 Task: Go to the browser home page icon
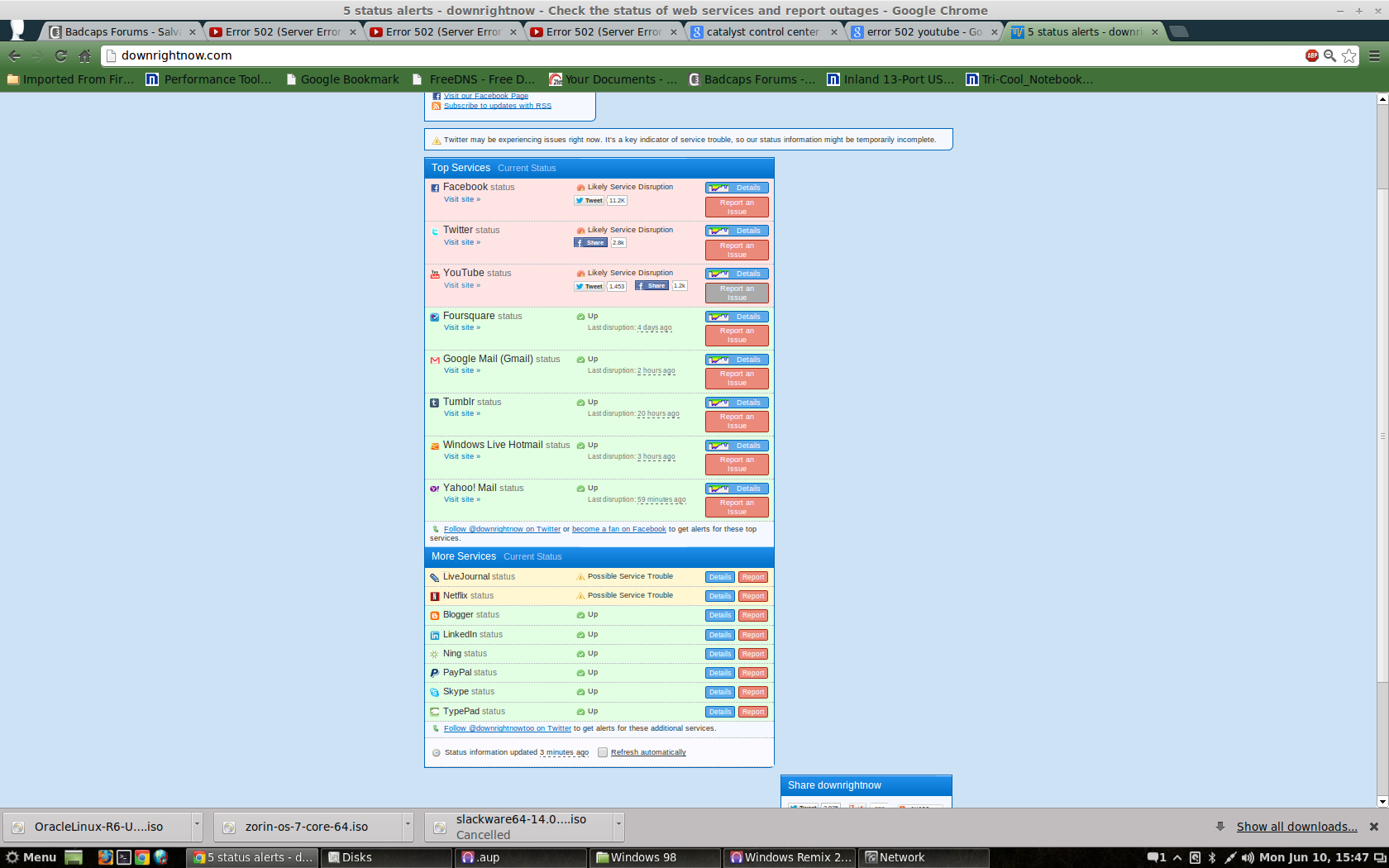click(x=84, y=56)
